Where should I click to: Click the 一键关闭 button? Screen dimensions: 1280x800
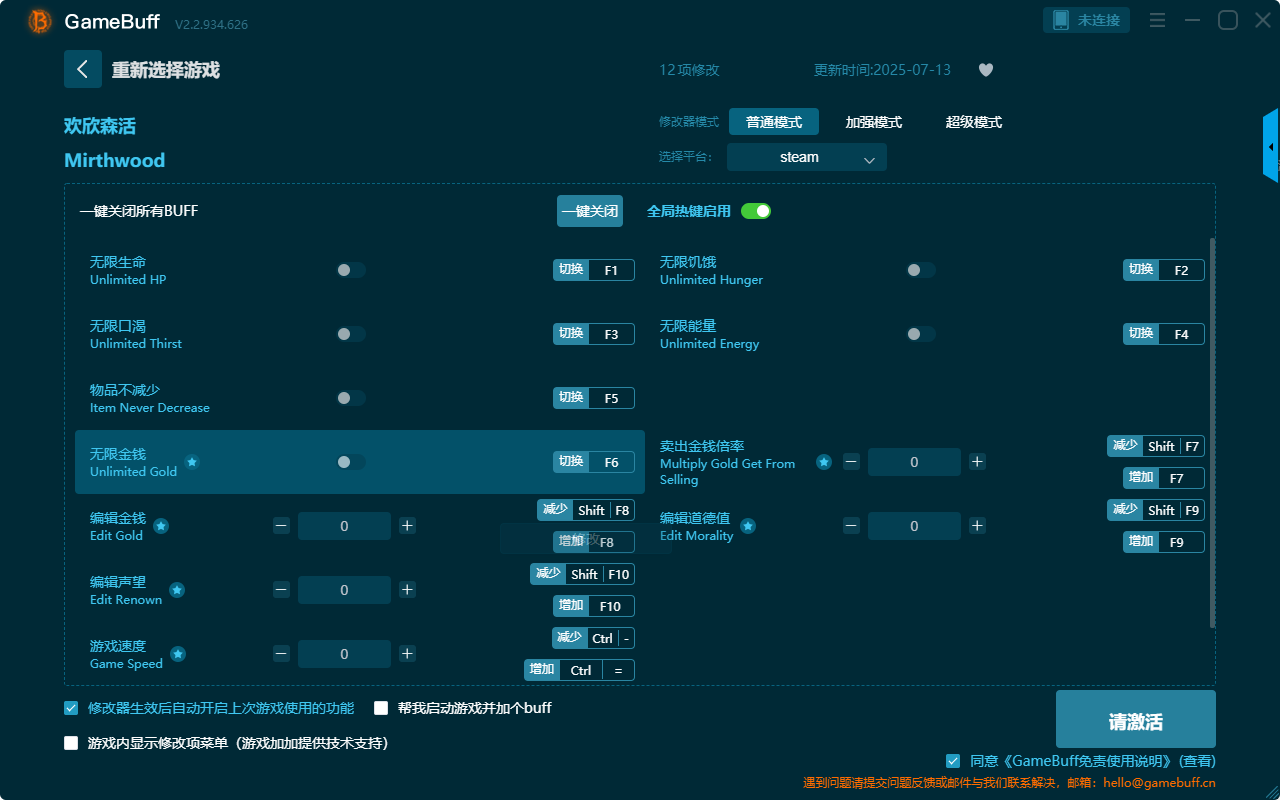pos(590,211)
